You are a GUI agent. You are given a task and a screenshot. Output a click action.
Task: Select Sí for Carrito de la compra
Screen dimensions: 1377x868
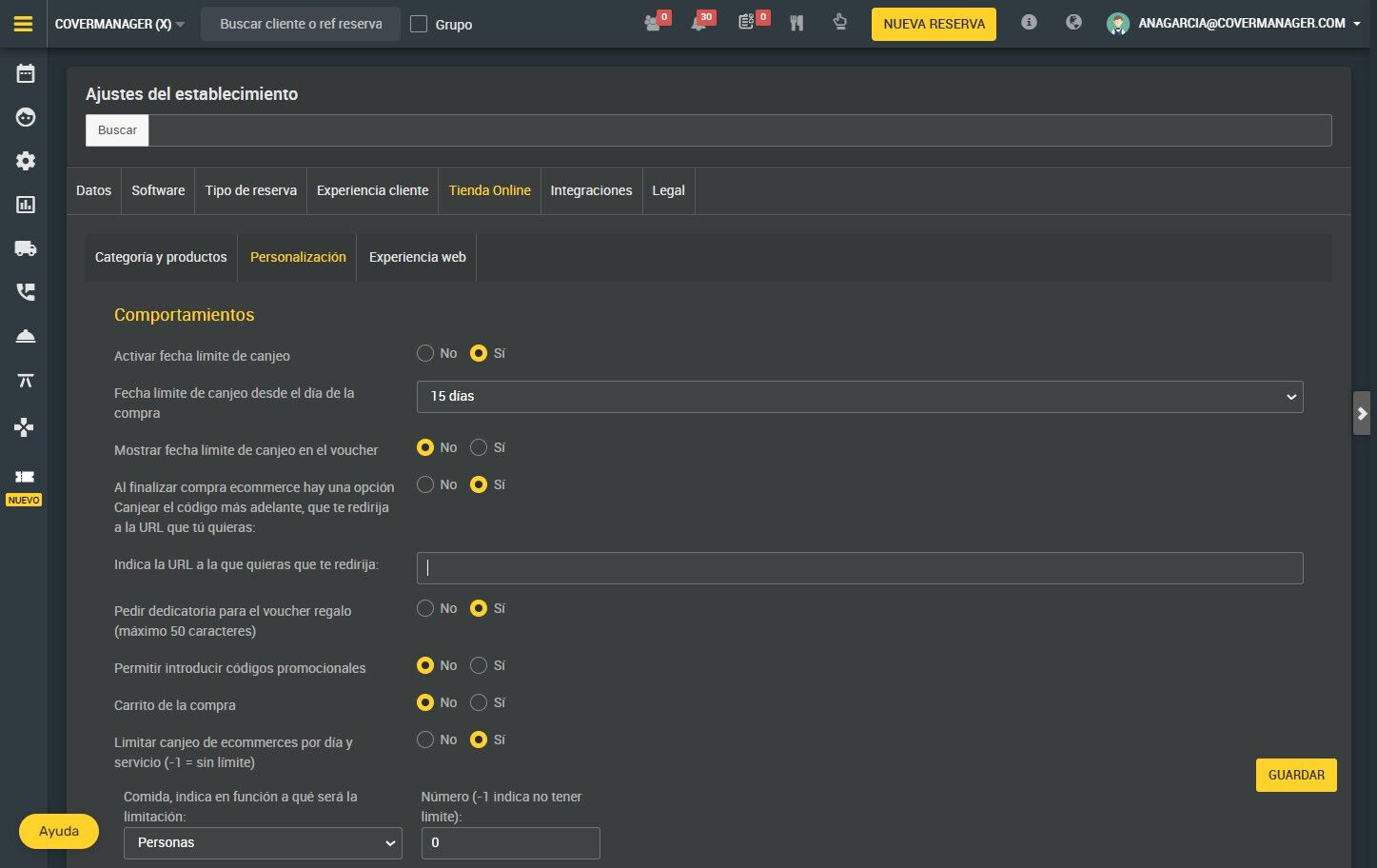pyautogui.click(x=479, y=702)
